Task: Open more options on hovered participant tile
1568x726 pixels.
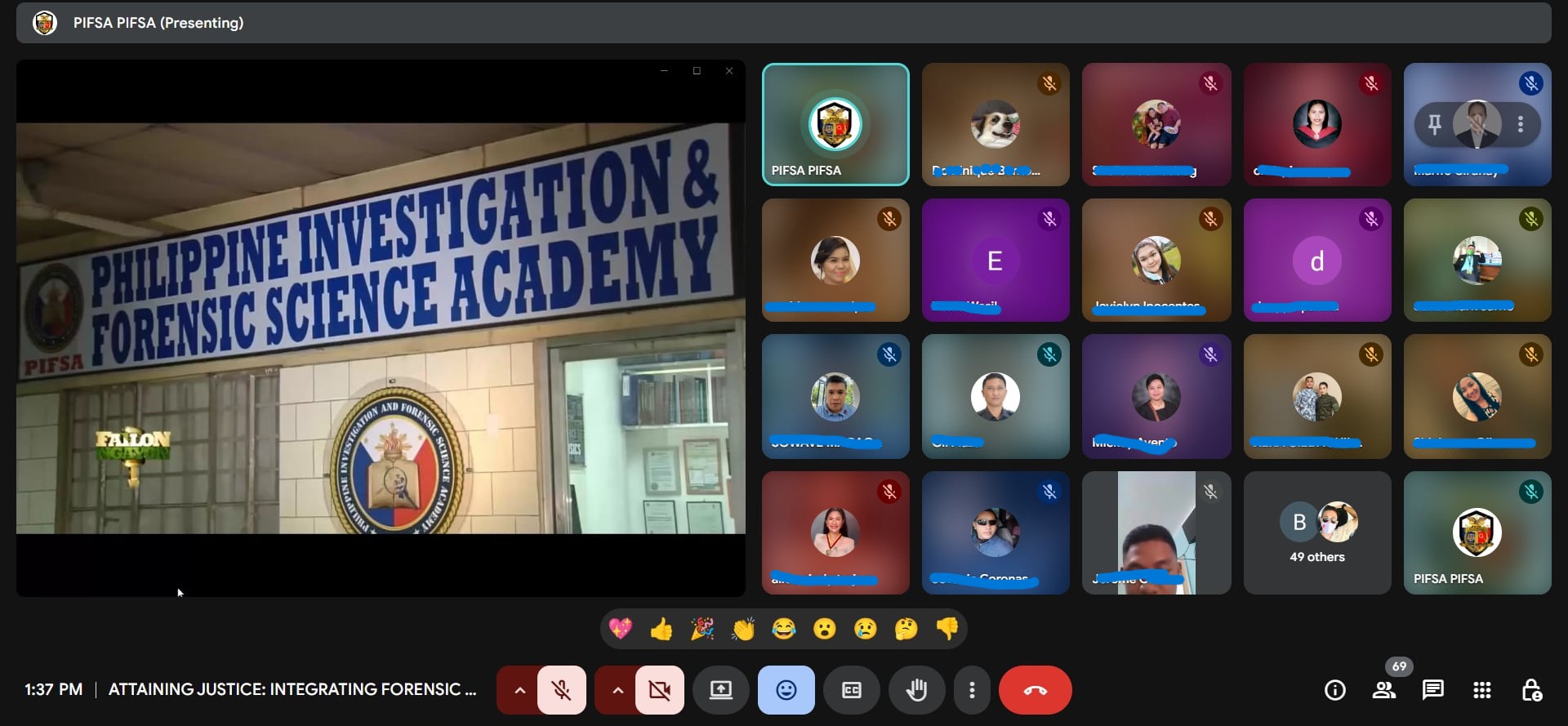Action: (x=1520, y=124)
